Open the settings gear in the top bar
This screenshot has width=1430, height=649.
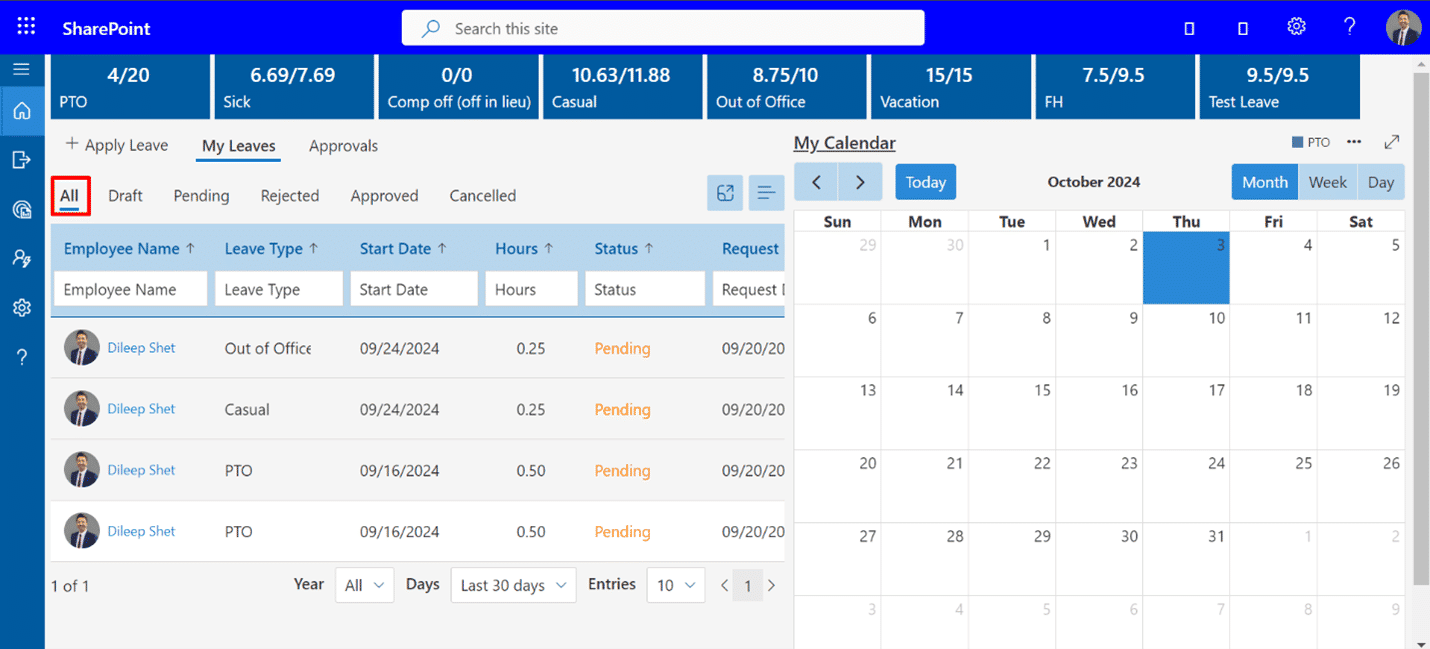[1296, 27]
